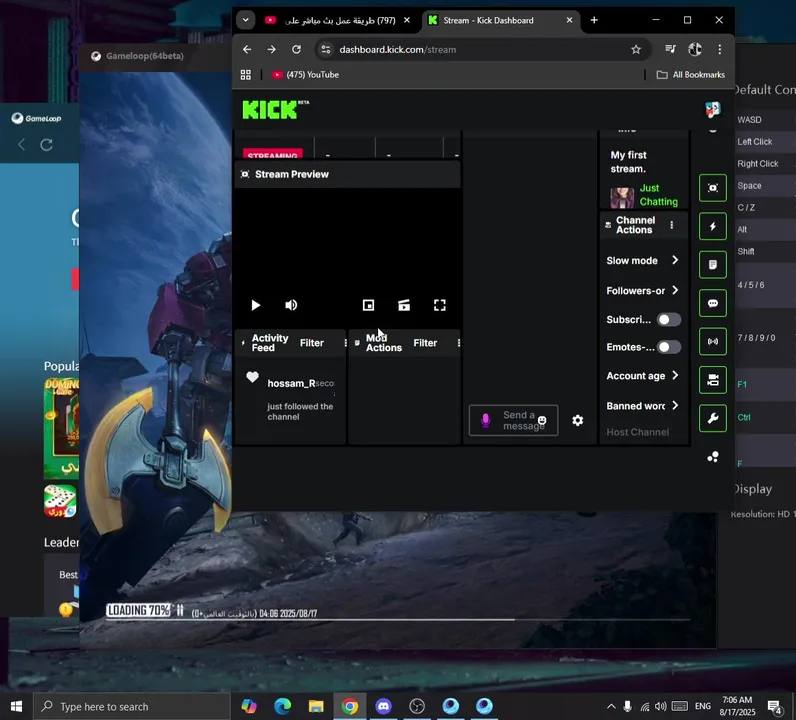Open user profile avatar on Kick header
Screen dimensions: 796x720
point(713,109)
